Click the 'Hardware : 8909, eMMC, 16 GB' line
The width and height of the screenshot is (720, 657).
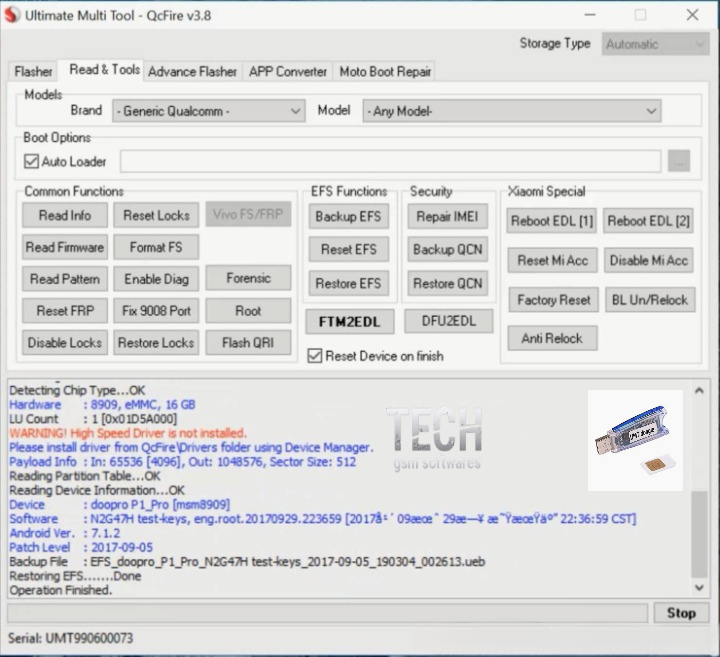click(x=102, y=404)
